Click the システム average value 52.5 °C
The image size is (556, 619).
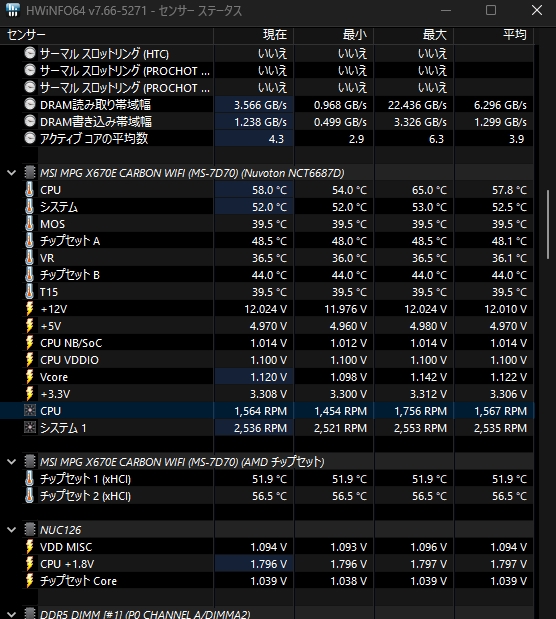[509, 207]
